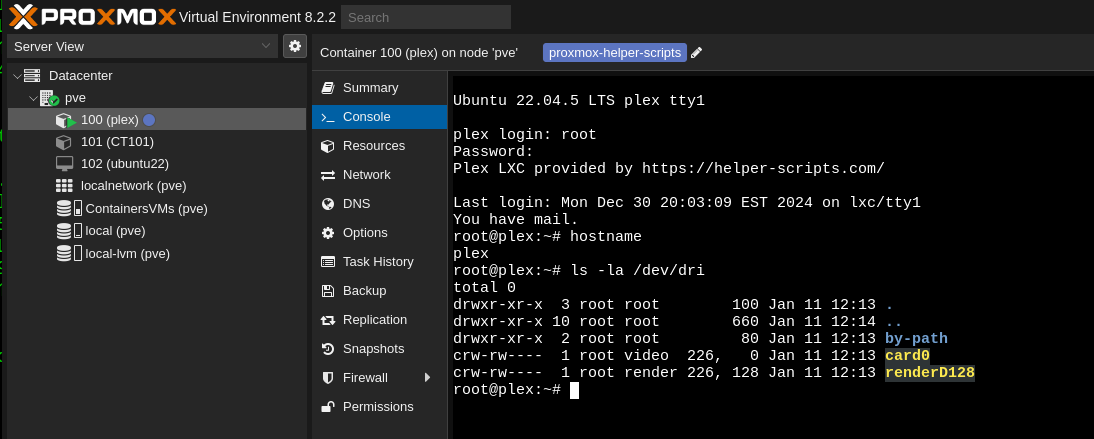The height and width of the screenshot is (439, 1094).
Task: Expand the Firewall submenu arrow
Action: [x=427, y=378]
